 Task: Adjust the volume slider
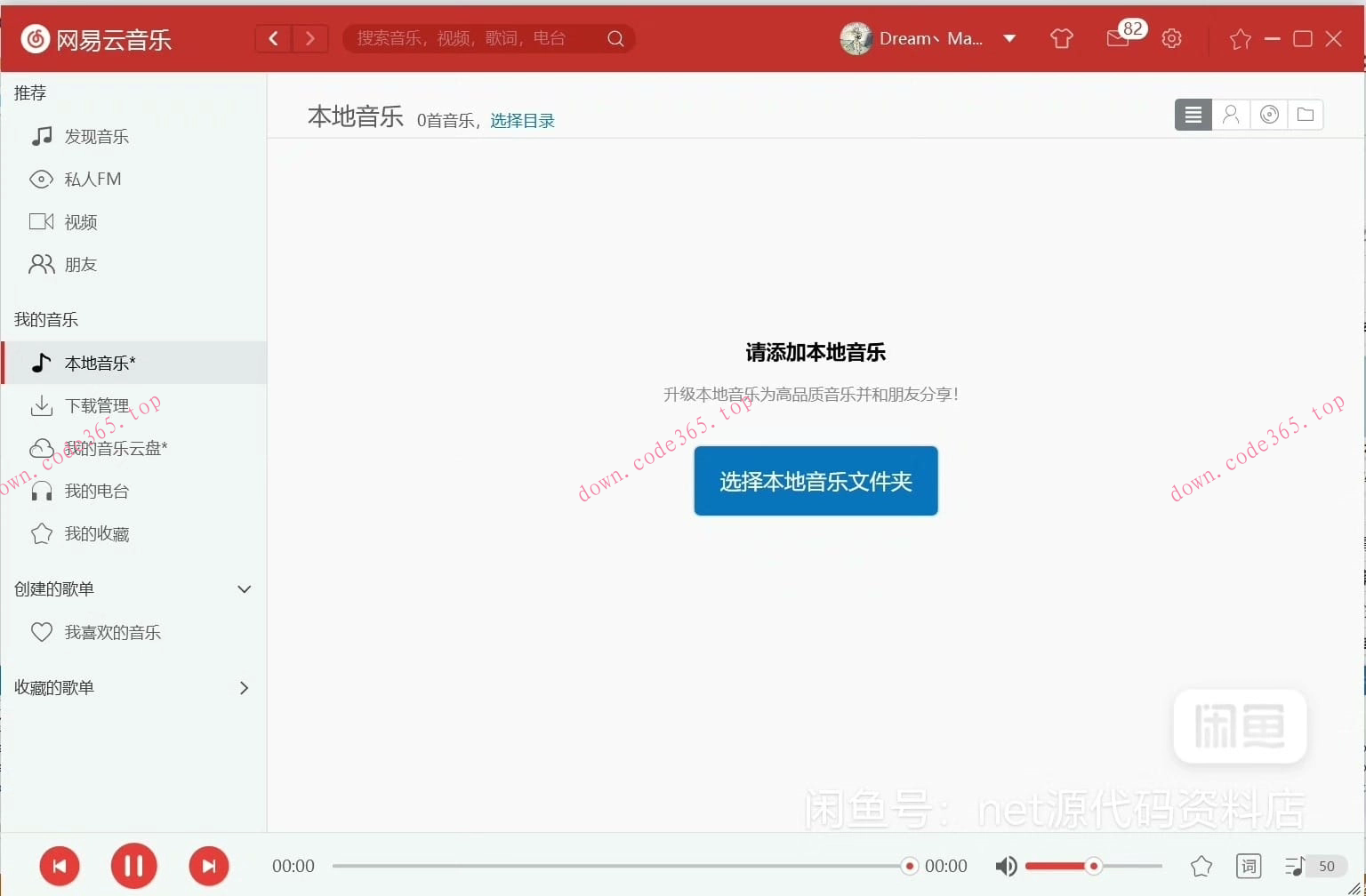point(1092,865)
